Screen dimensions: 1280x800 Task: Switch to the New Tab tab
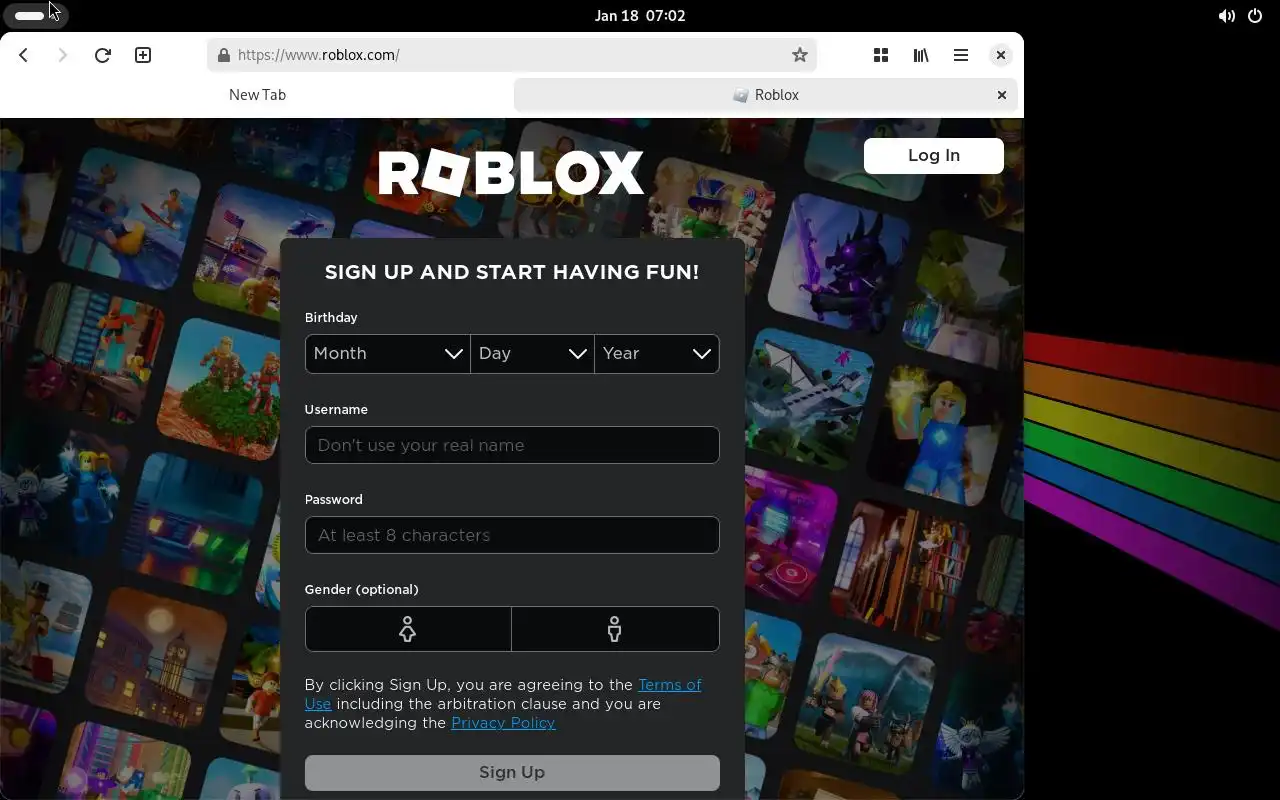pyautogui.click(x=257, y=95)
